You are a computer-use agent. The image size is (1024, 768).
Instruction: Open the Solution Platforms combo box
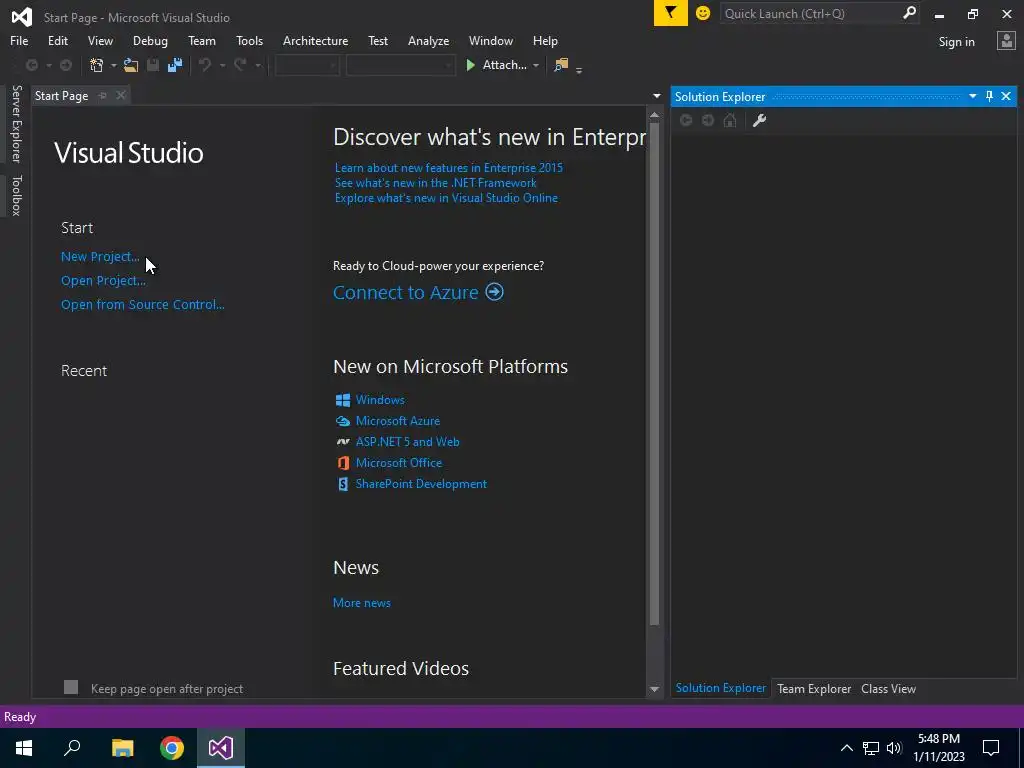coord(400,65)
